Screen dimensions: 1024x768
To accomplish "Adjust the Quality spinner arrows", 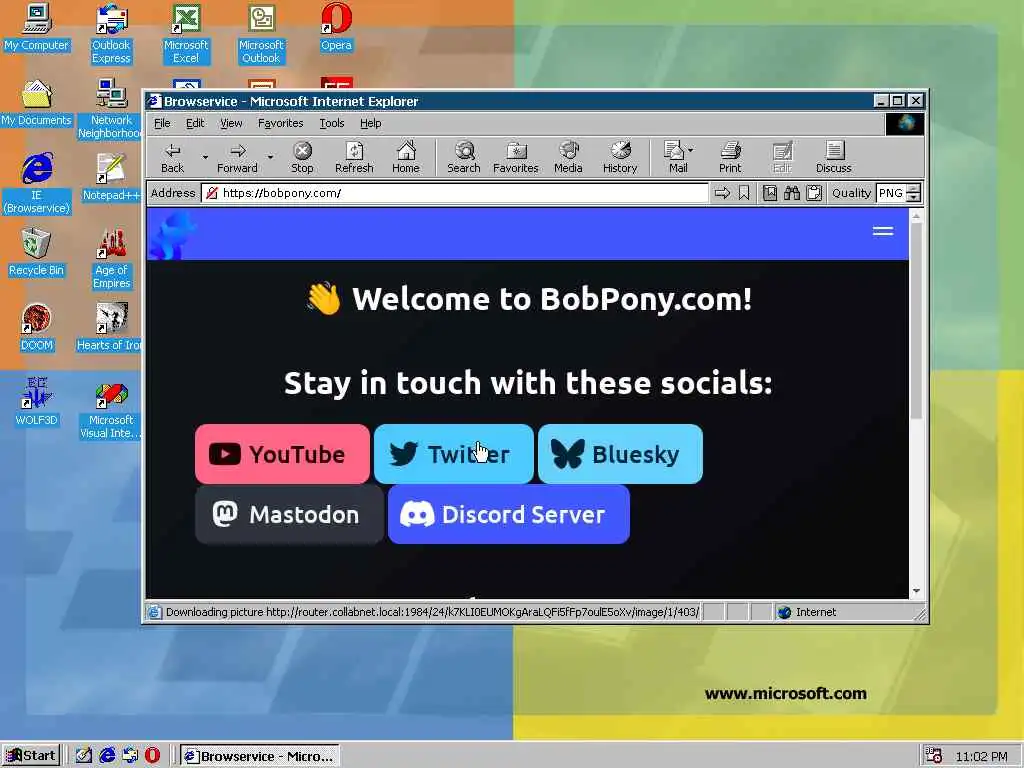I will coord(914,193).
